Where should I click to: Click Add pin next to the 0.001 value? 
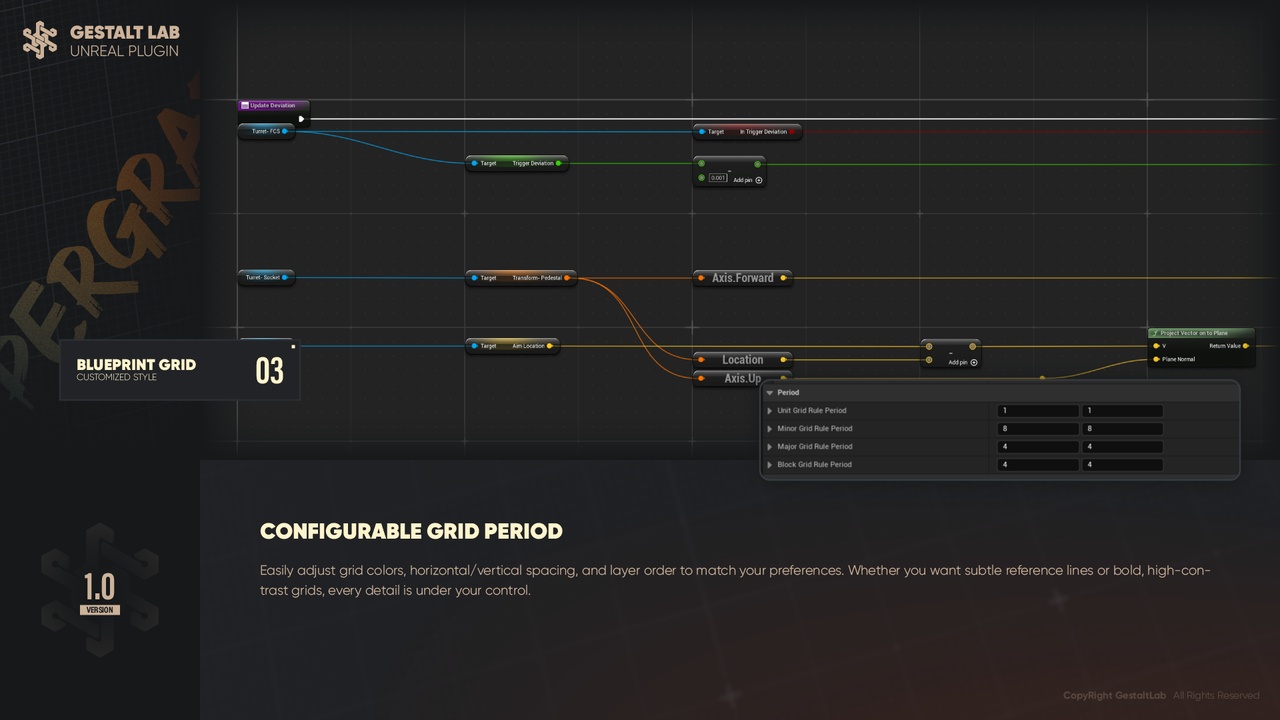pyautogui.click(x=748, y=180)
